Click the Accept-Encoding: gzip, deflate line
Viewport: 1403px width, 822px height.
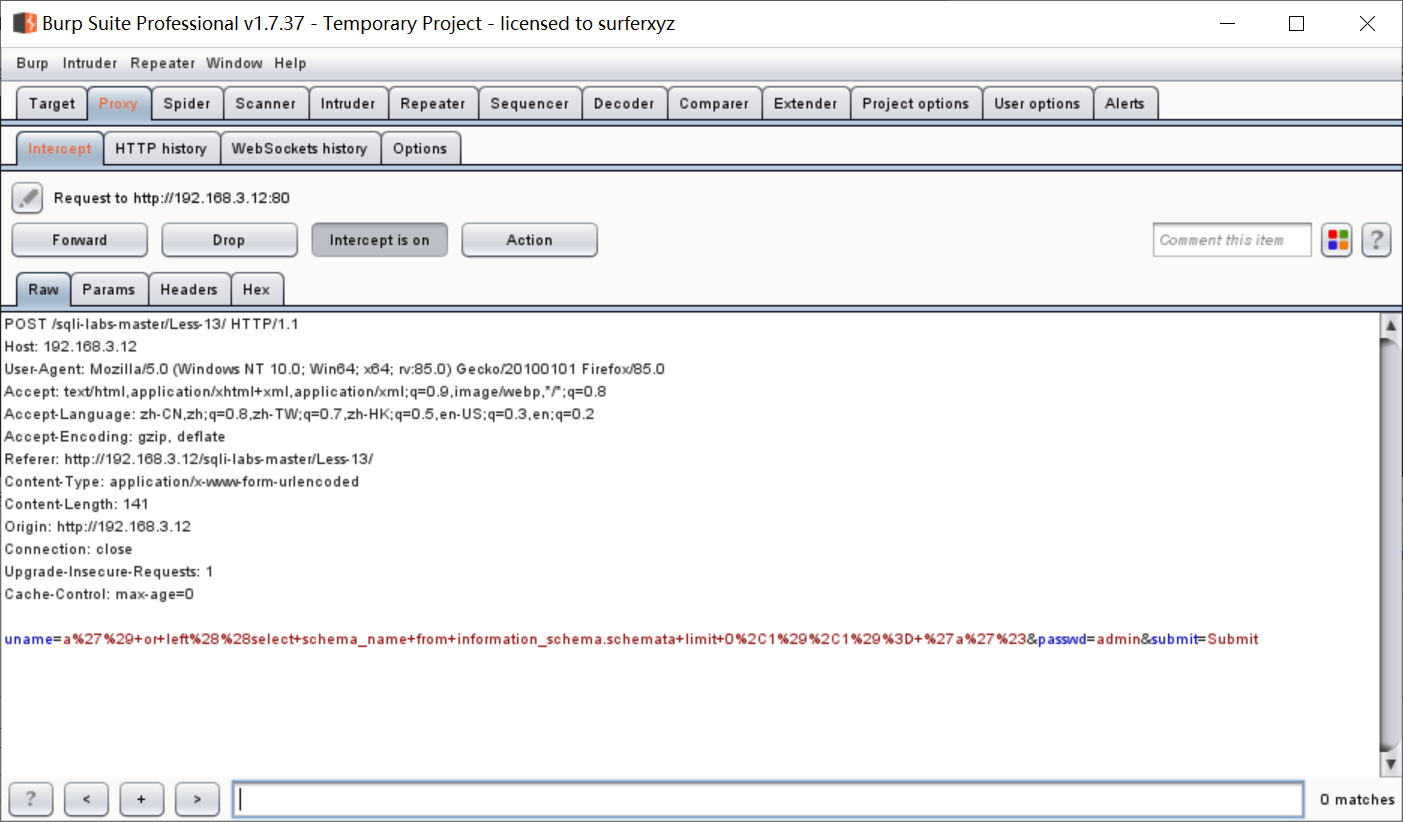(115, 436)
